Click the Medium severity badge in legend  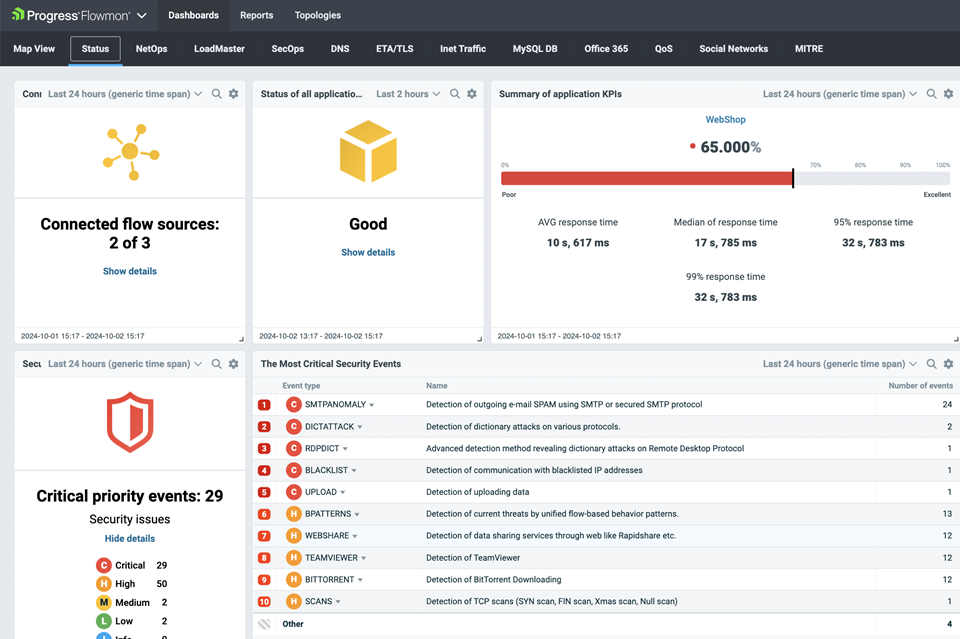tap(103, 603)
